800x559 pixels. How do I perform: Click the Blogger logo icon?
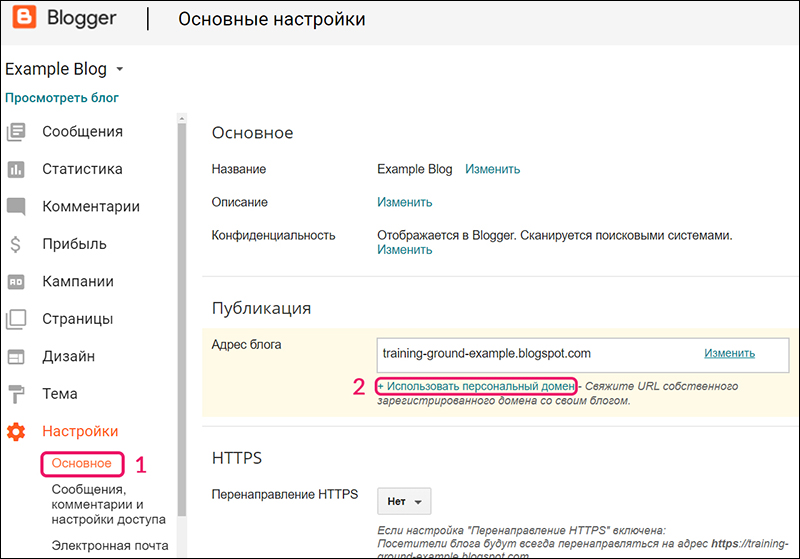pos(24,19)
